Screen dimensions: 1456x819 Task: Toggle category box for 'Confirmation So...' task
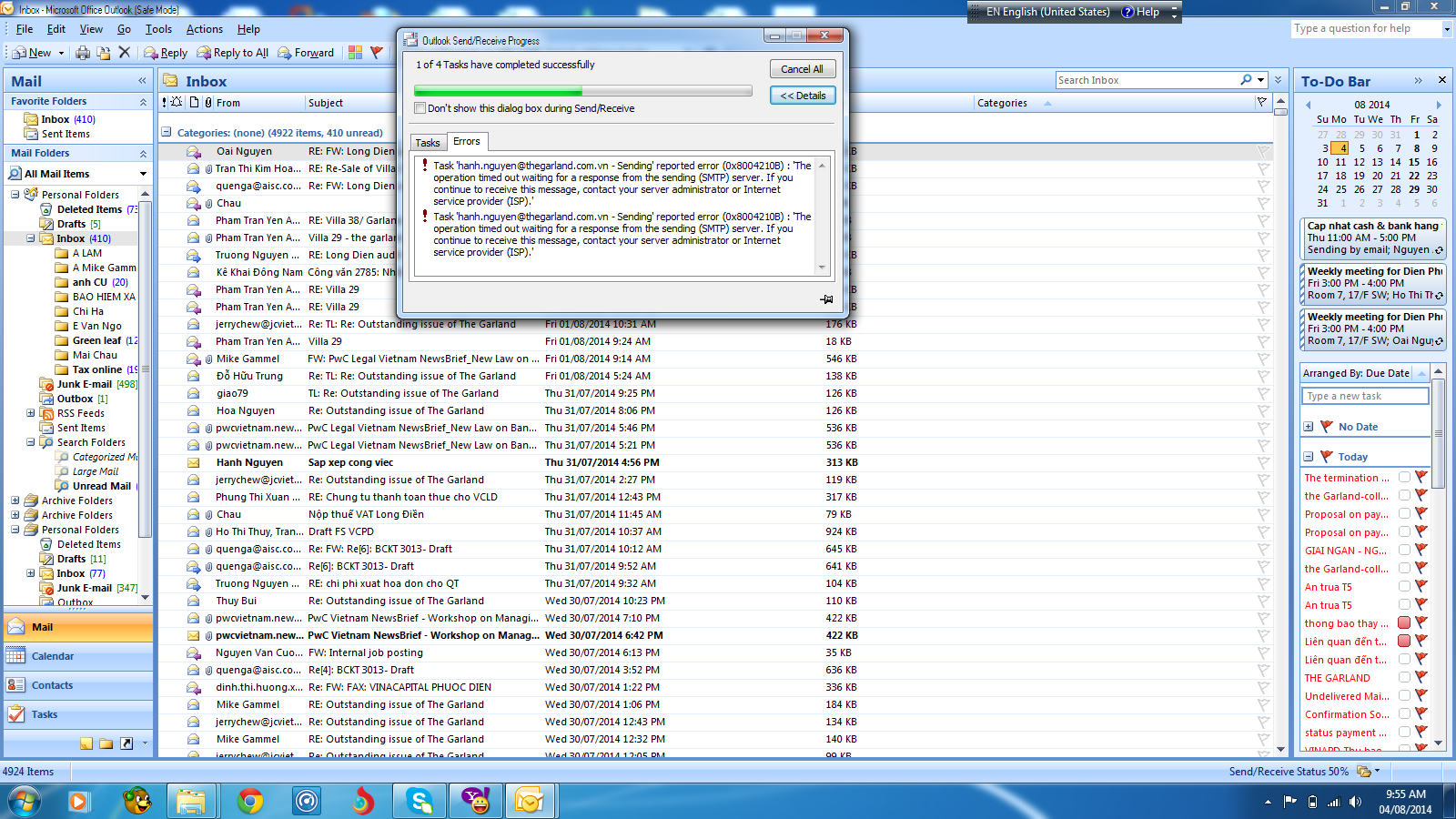point(1404,714)
